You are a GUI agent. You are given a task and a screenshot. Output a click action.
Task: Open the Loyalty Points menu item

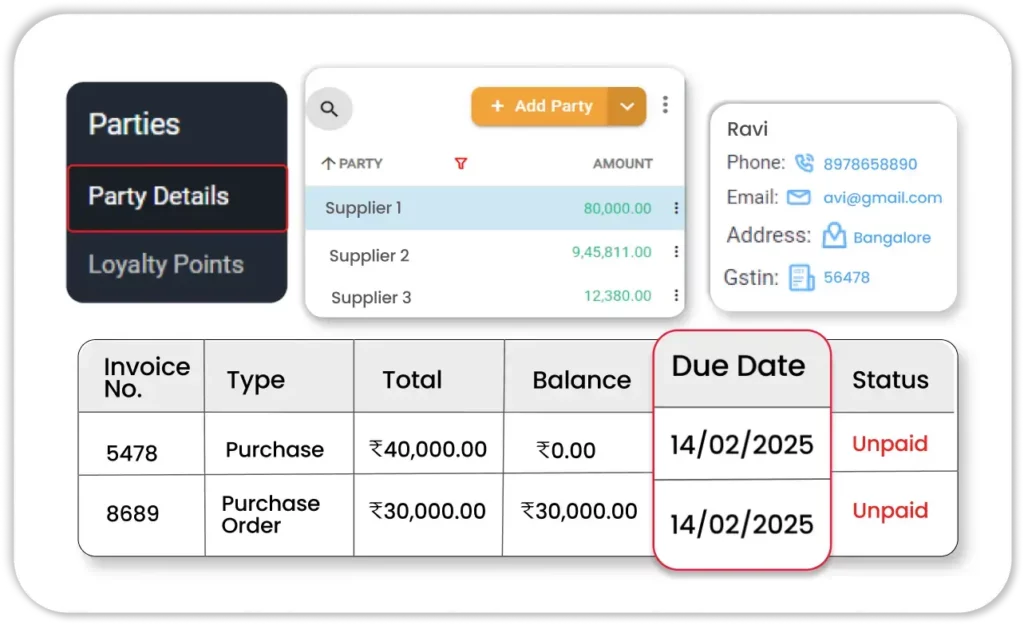coord(166,265)
